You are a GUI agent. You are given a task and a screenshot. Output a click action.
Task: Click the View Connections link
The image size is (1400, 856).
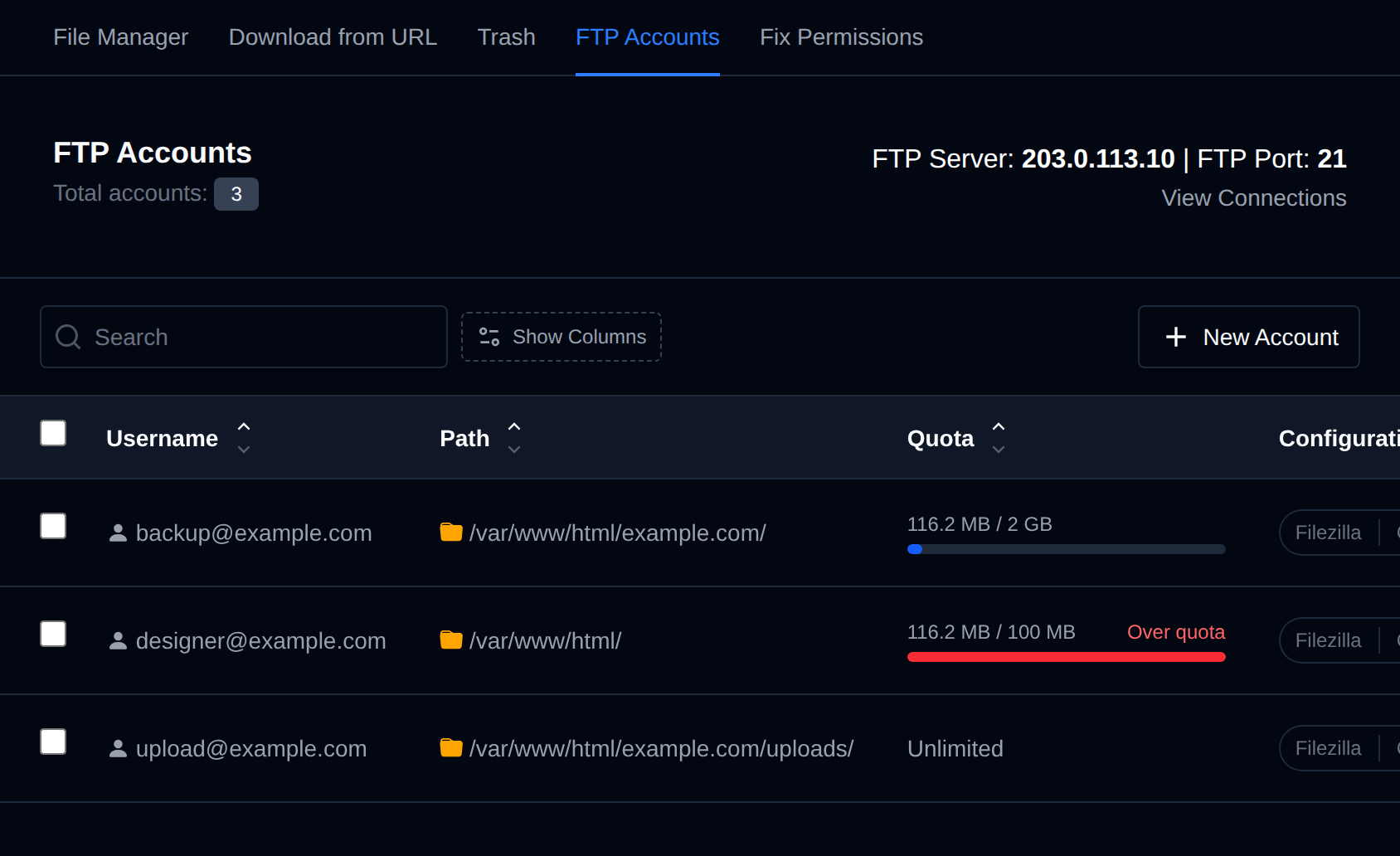1253,198
